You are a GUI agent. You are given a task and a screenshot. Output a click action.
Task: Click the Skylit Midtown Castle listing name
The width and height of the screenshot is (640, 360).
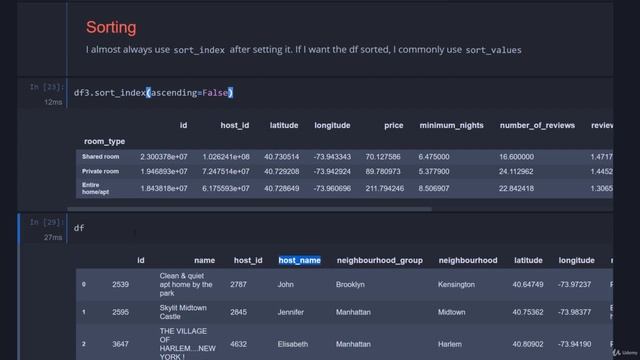183,312
